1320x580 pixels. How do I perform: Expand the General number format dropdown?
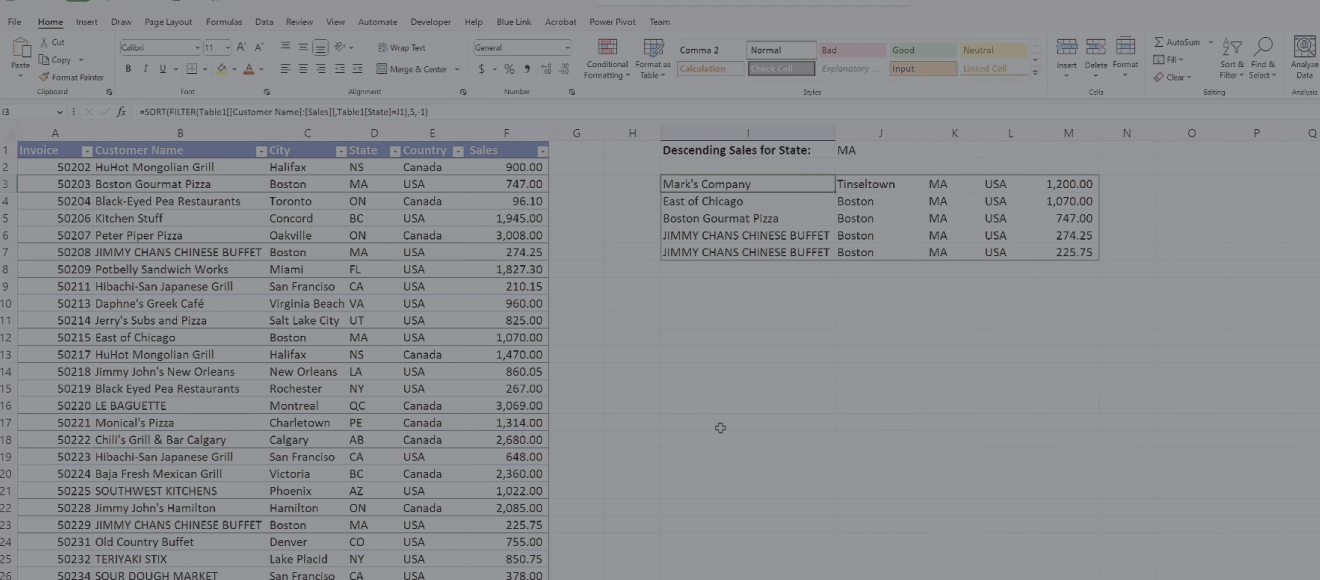567,47
